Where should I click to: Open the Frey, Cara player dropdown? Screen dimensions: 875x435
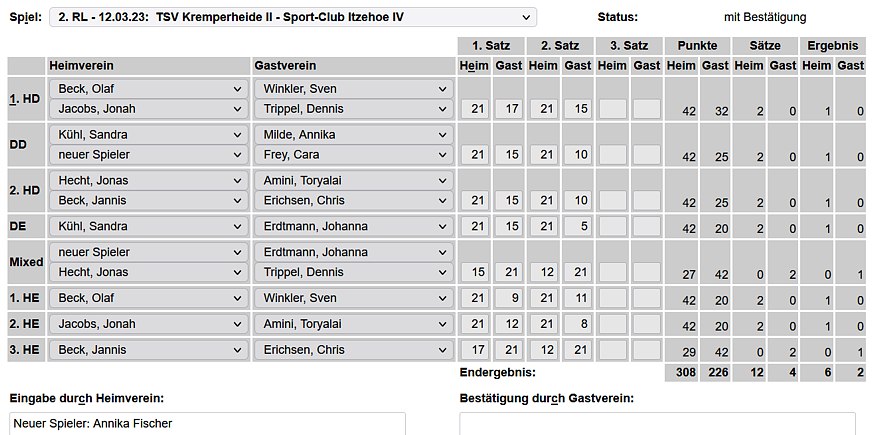point(354,155)
